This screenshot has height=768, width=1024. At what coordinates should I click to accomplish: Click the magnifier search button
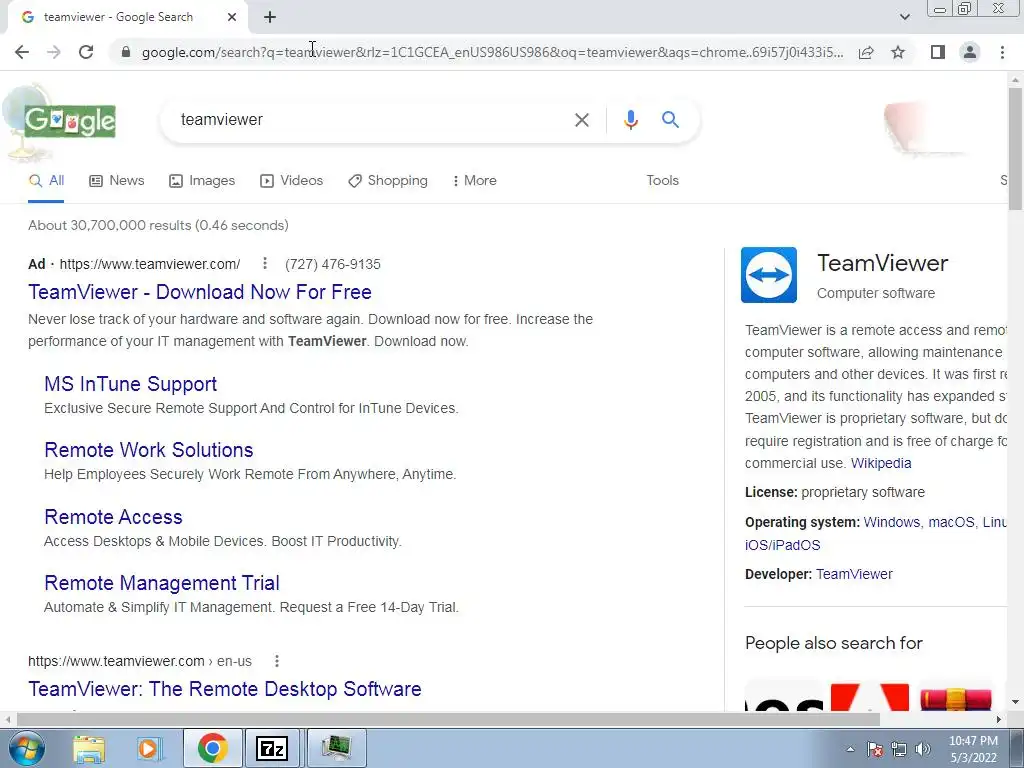[670, 120]
